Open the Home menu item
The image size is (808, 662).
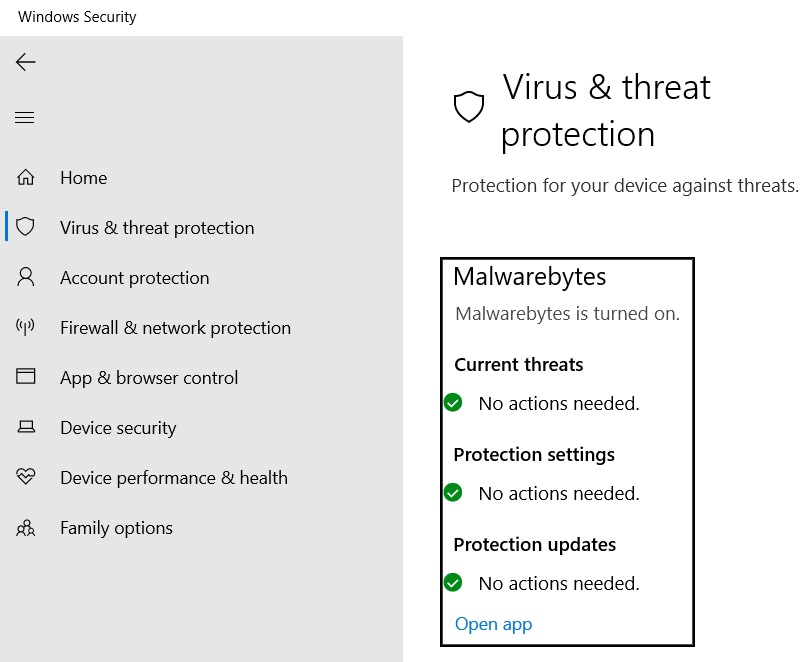click(x=83, y=178)
